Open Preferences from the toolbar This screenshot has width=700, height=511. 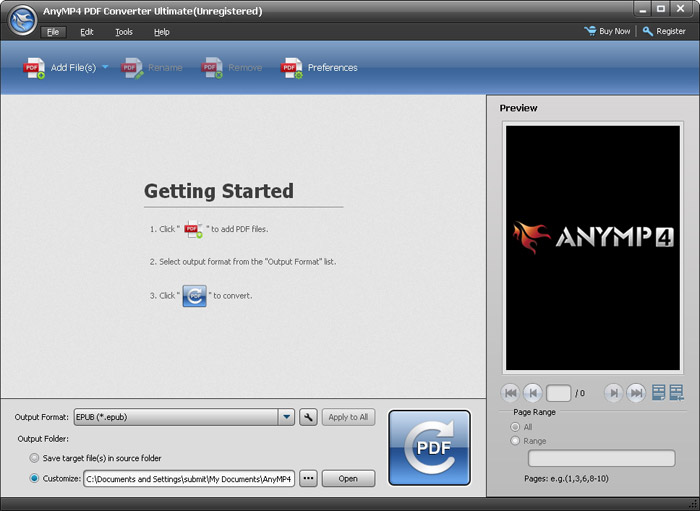tap(319, 68)
